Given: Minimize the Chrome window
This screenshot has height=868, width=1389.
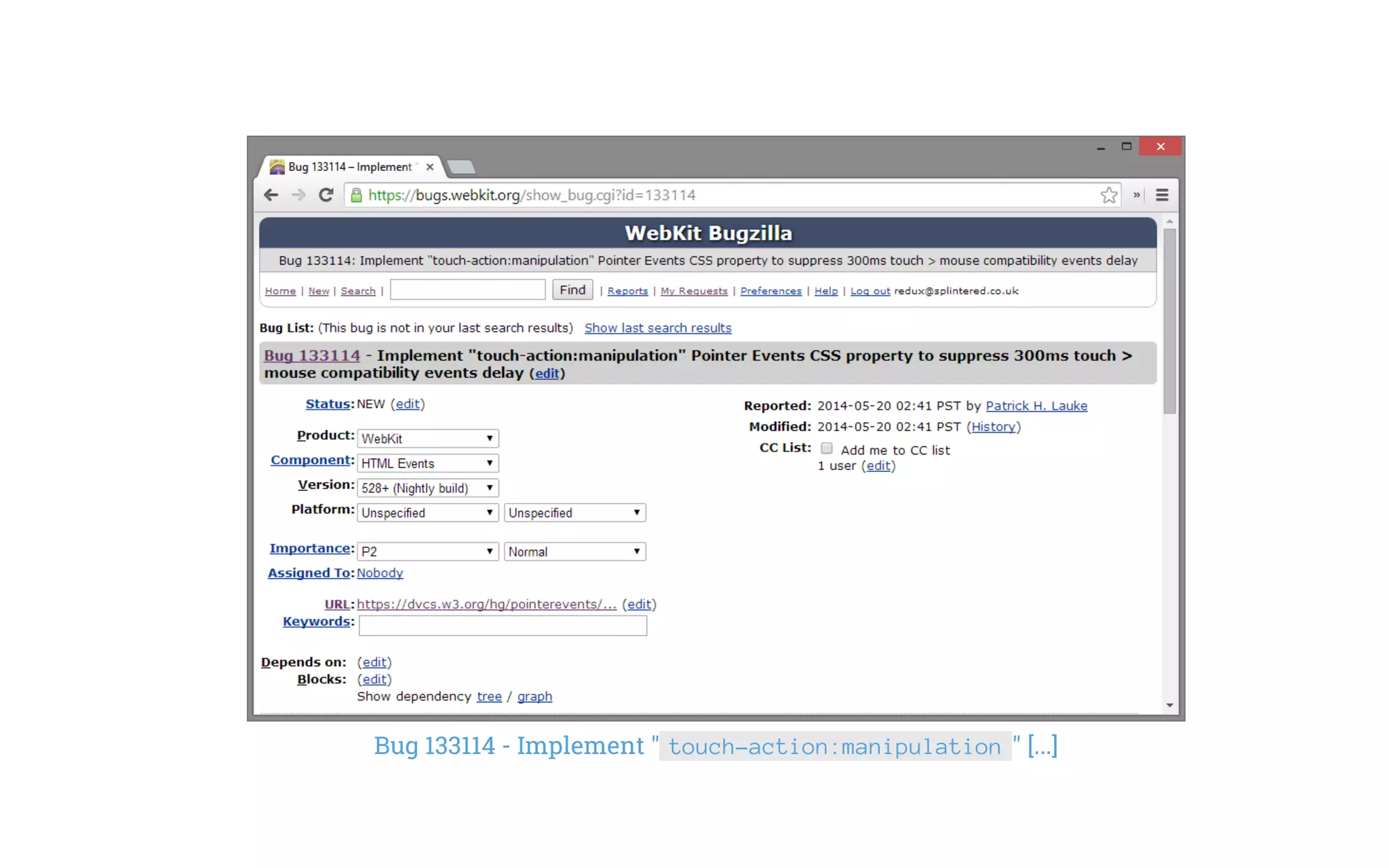Looking at the screenshot, I should 1101,147.
